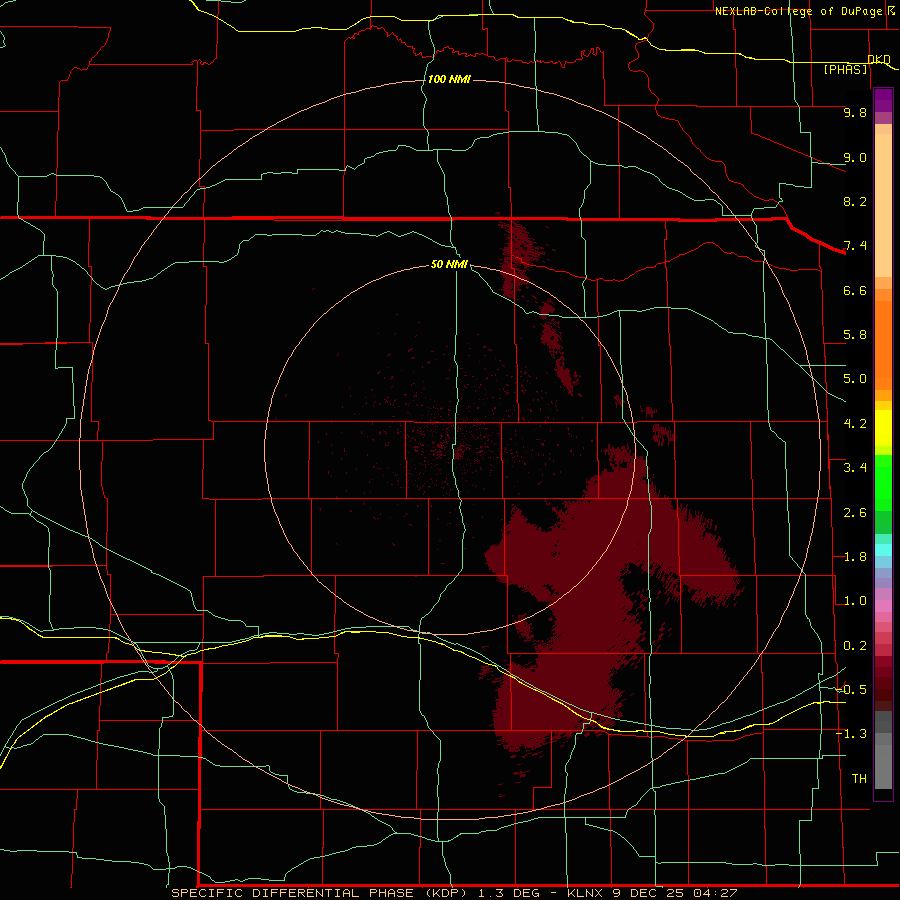Image resolution: width=900 pixels, height=900 pixels.
Task: Click the 4.2 value on color scale
Action: (855, 424)
